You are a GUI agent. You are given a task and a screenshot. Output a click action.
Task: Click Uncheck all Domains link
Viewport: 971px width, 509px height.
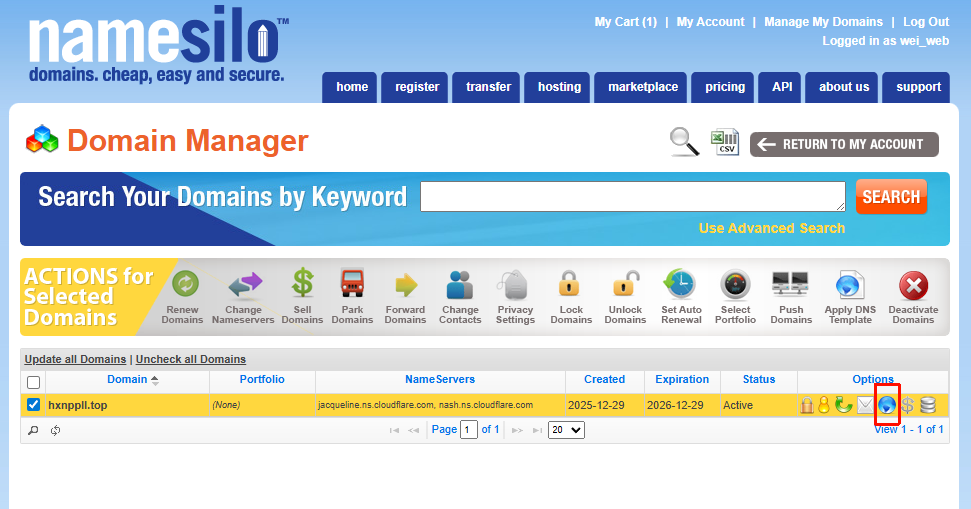[x=191, y=359]
